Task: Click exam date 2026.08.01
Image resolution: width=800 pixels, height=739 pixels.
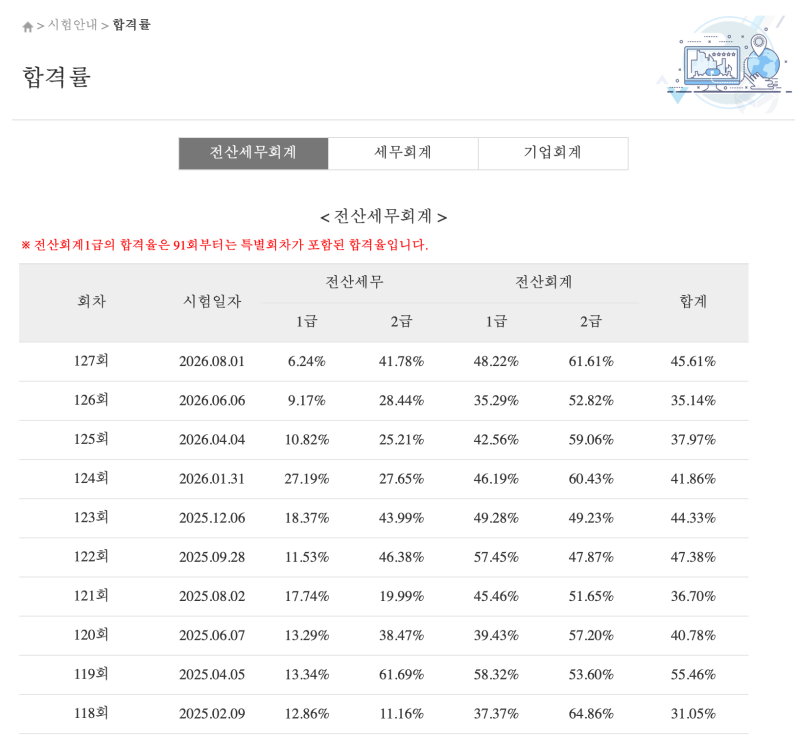Action: point(212,362)
